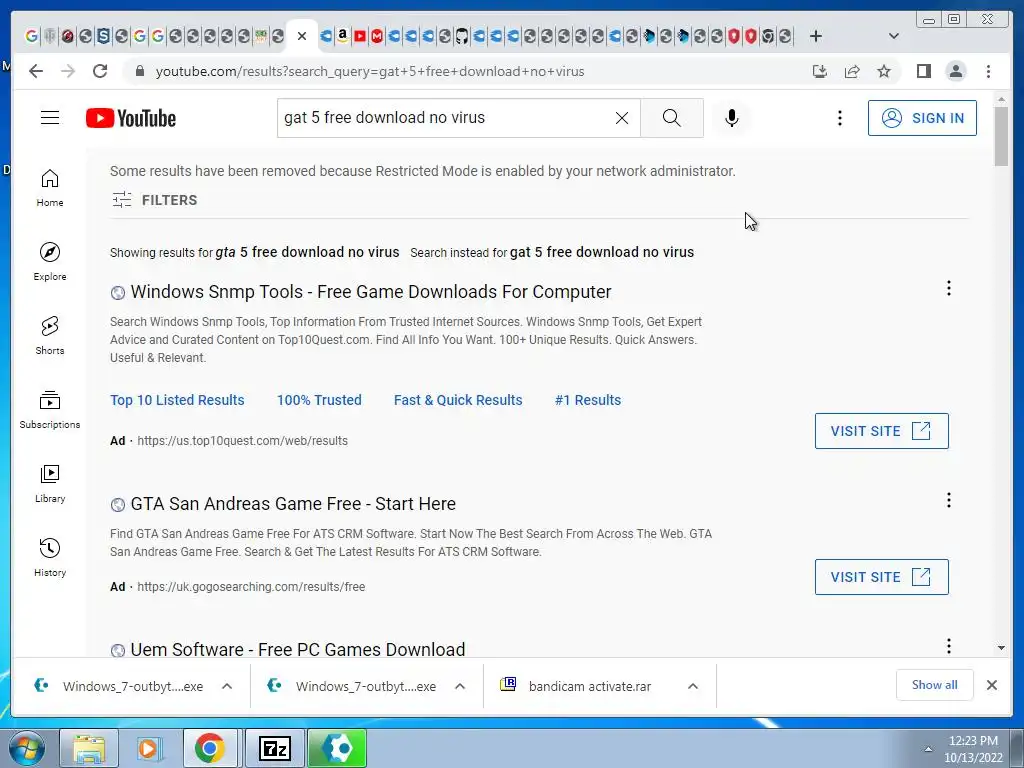Image resolution: width=1024 pixels, height=768 pixels.
Task: Click the YouTube logo
Action: click(x=131, y=118)
